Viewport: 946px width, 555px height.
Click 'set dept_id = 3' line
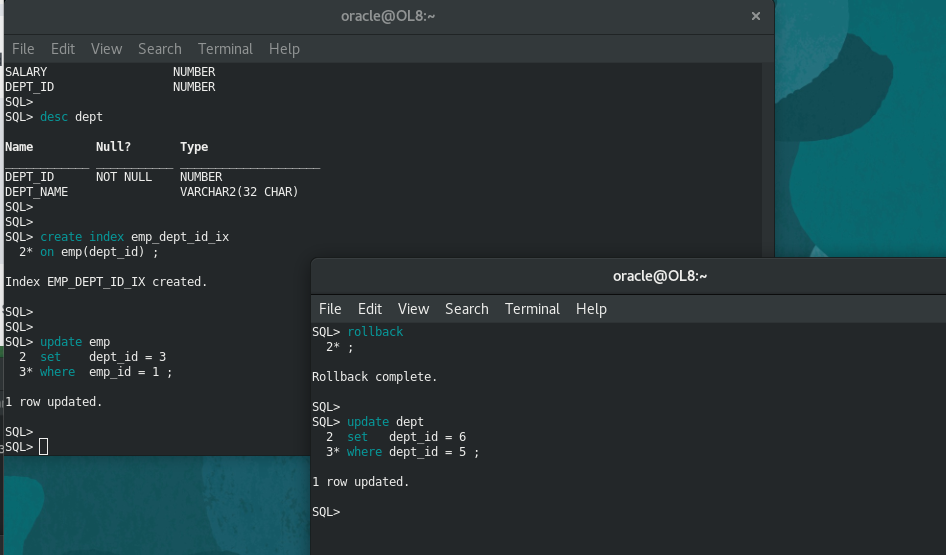coord(103,357)
